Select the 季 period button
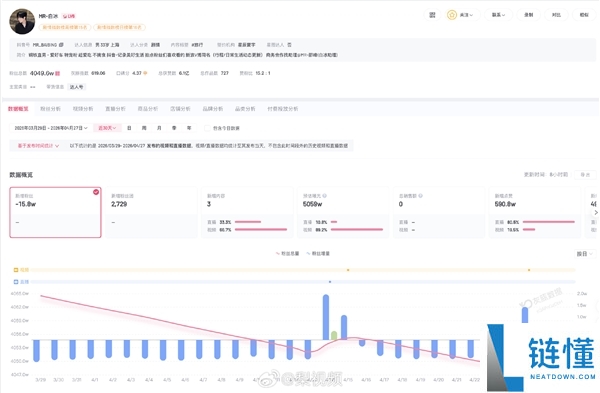 pyautogui.click(x=174, y=128)
